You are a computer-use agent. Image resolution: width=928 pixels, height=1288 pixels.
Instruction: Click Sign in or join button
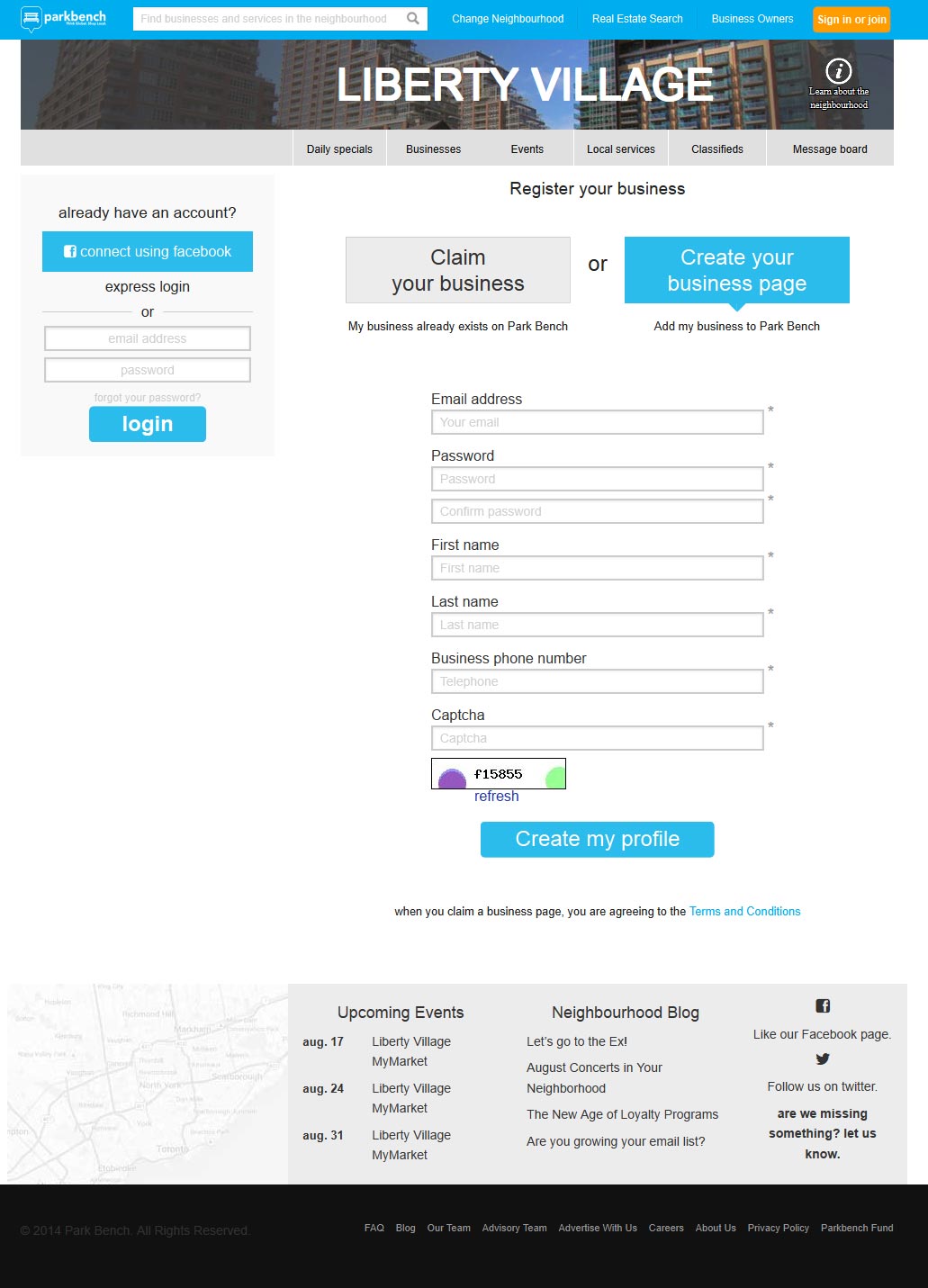pyautogui.click(x=851, y=19)
